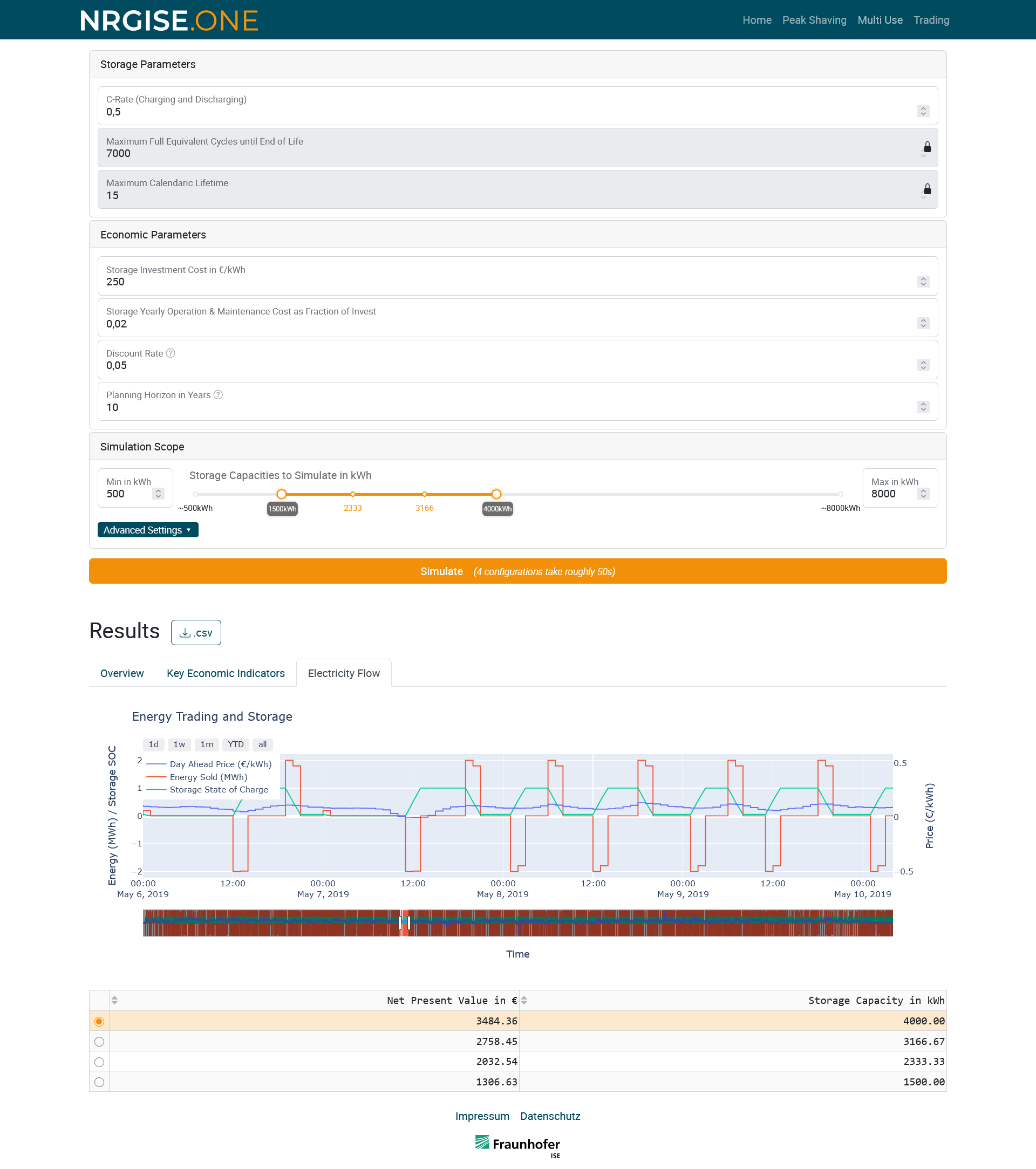Set chart range to 1d
Screen dimensions: 1036x1169
pos(154,744)
